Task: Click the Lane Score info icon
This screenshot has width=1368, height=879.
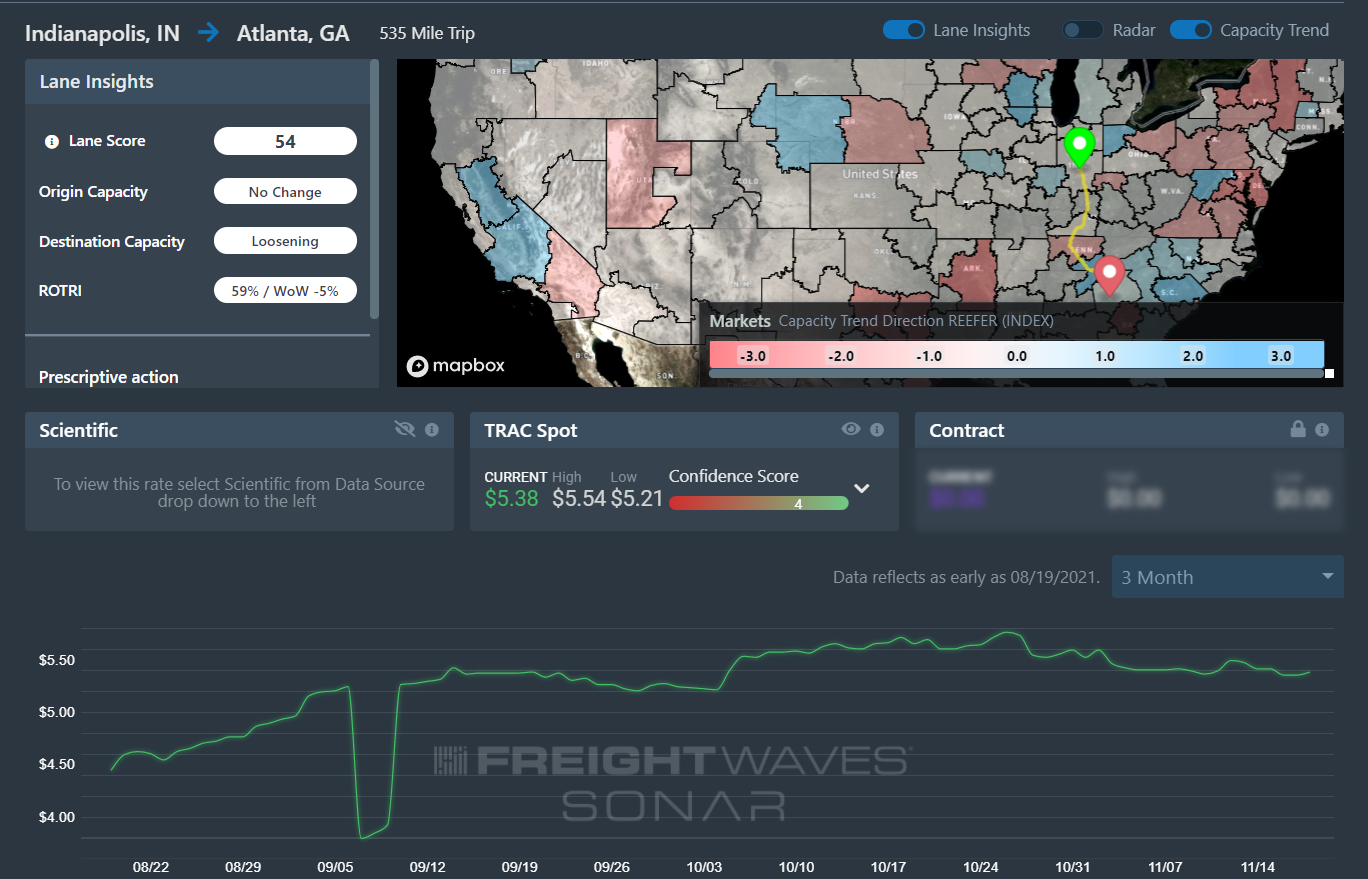Action: tap(52, 142)
